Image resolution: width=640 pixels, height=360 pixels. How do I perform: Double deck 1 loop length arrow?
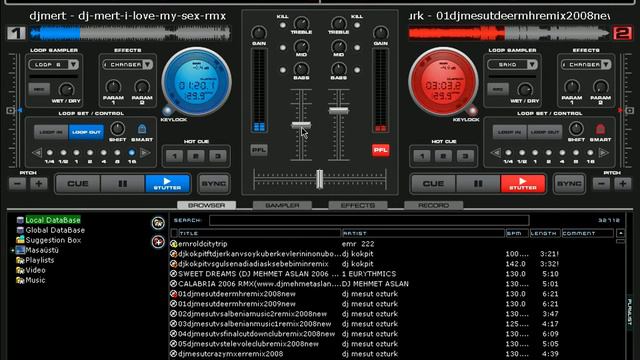coord(145,153)
